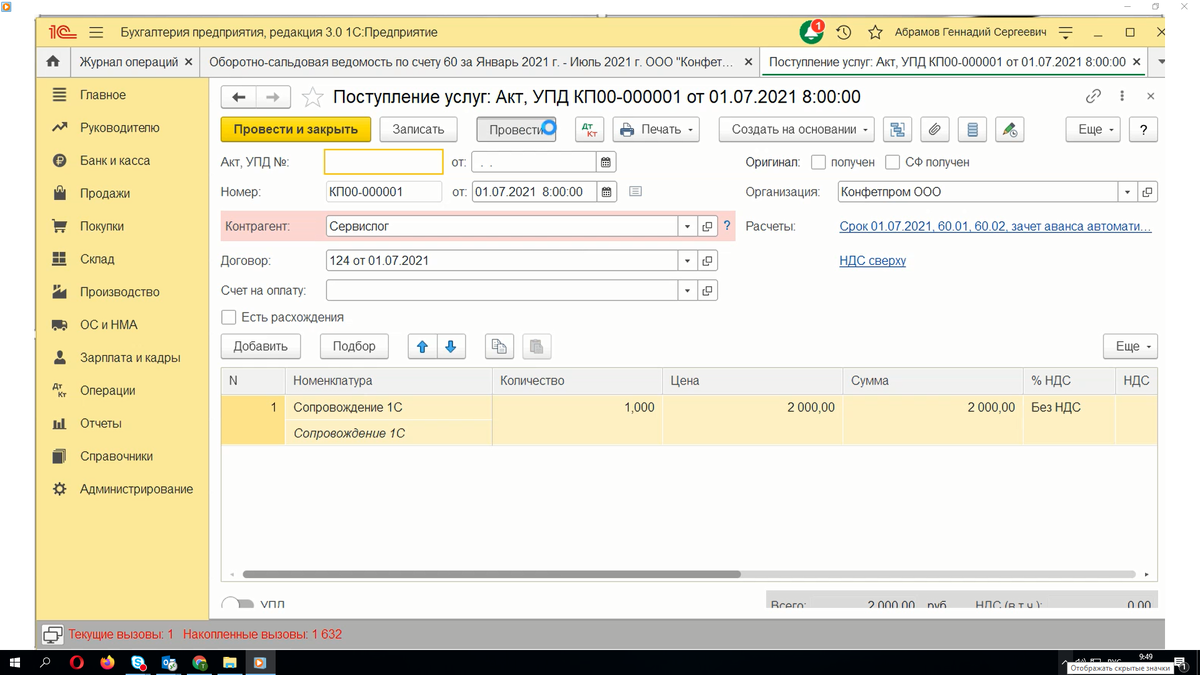The height and width of the screenshot is (675, 1200).
Task: Open the Банк и касса section
Action: point(115,161)
